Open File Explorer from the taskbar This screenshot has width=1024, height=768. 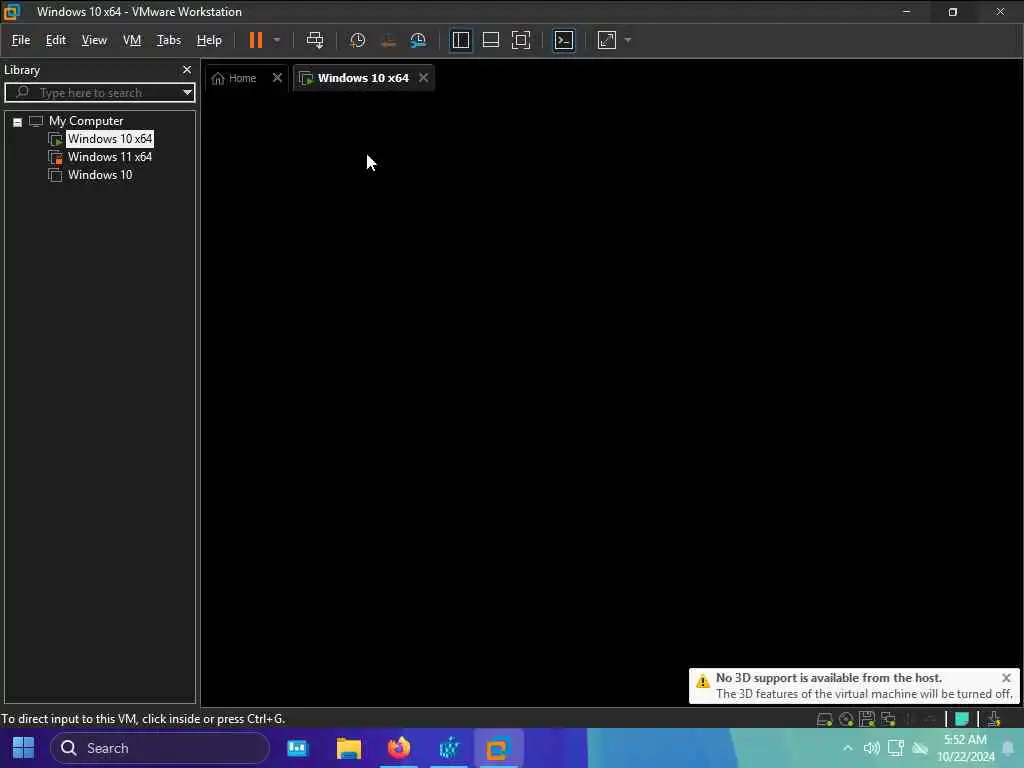point(349,748)
